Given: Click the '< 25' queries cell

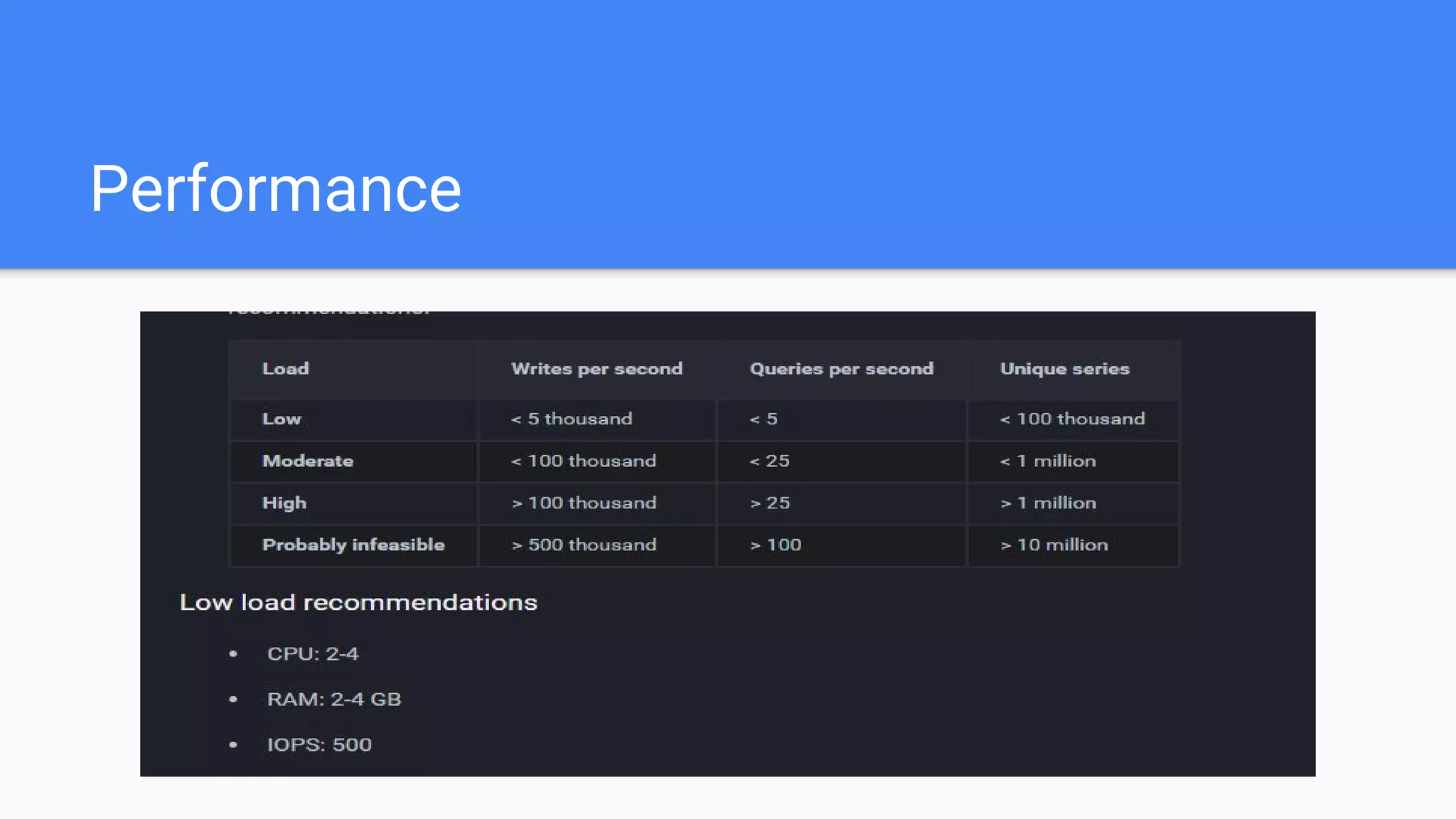Looking at the screenshot, I should (769, 461).
